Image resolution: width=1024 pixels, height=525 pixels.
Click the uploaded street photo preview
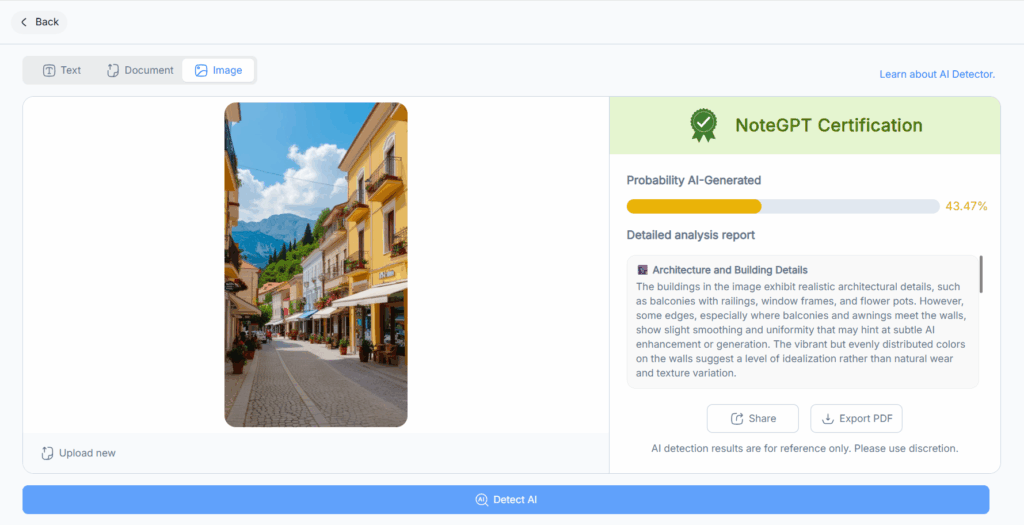pyautogui.click(x=315, y=265)
